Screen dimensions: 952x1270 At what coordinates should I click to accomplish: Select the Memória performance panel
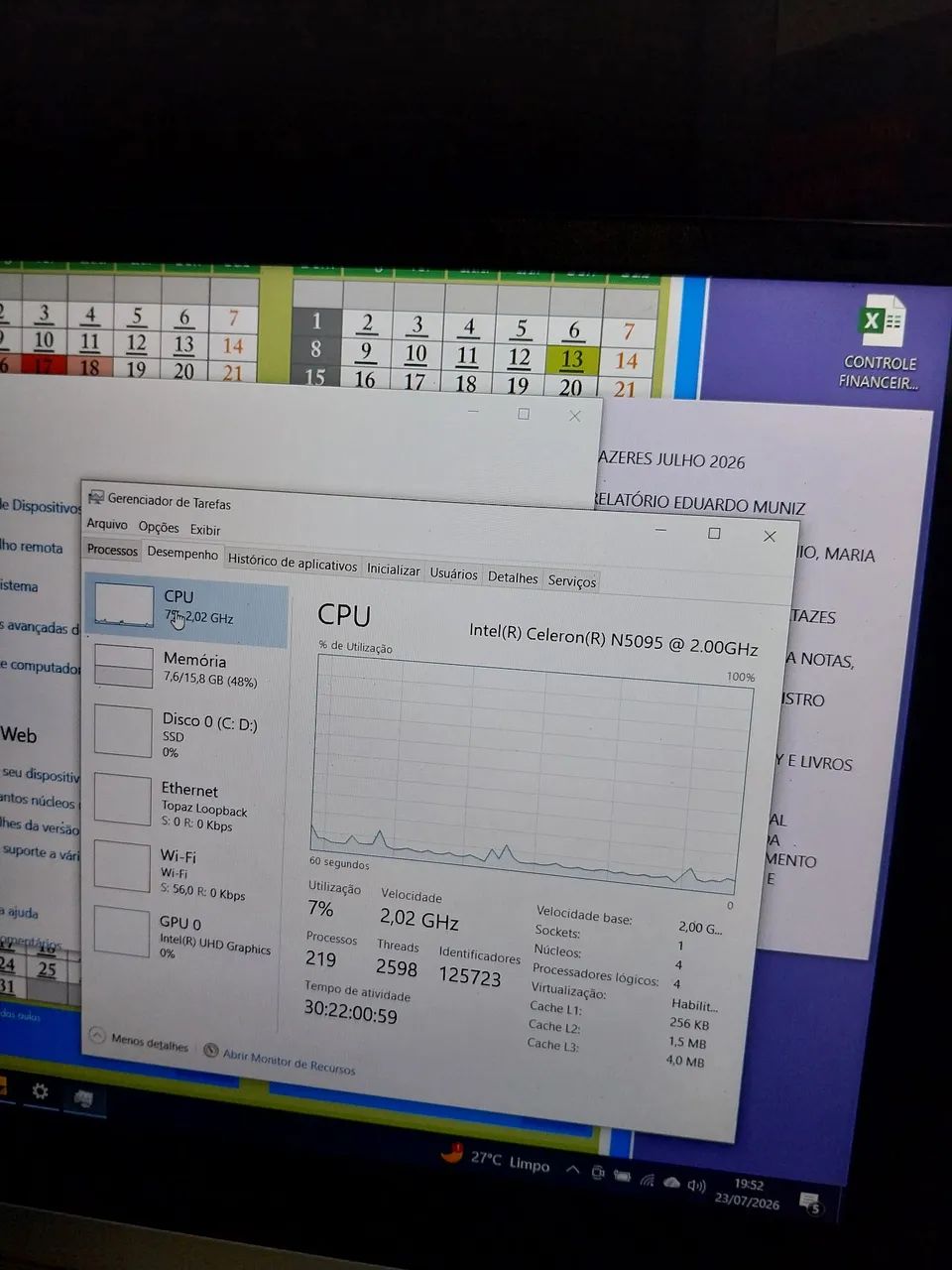[185, 670]
